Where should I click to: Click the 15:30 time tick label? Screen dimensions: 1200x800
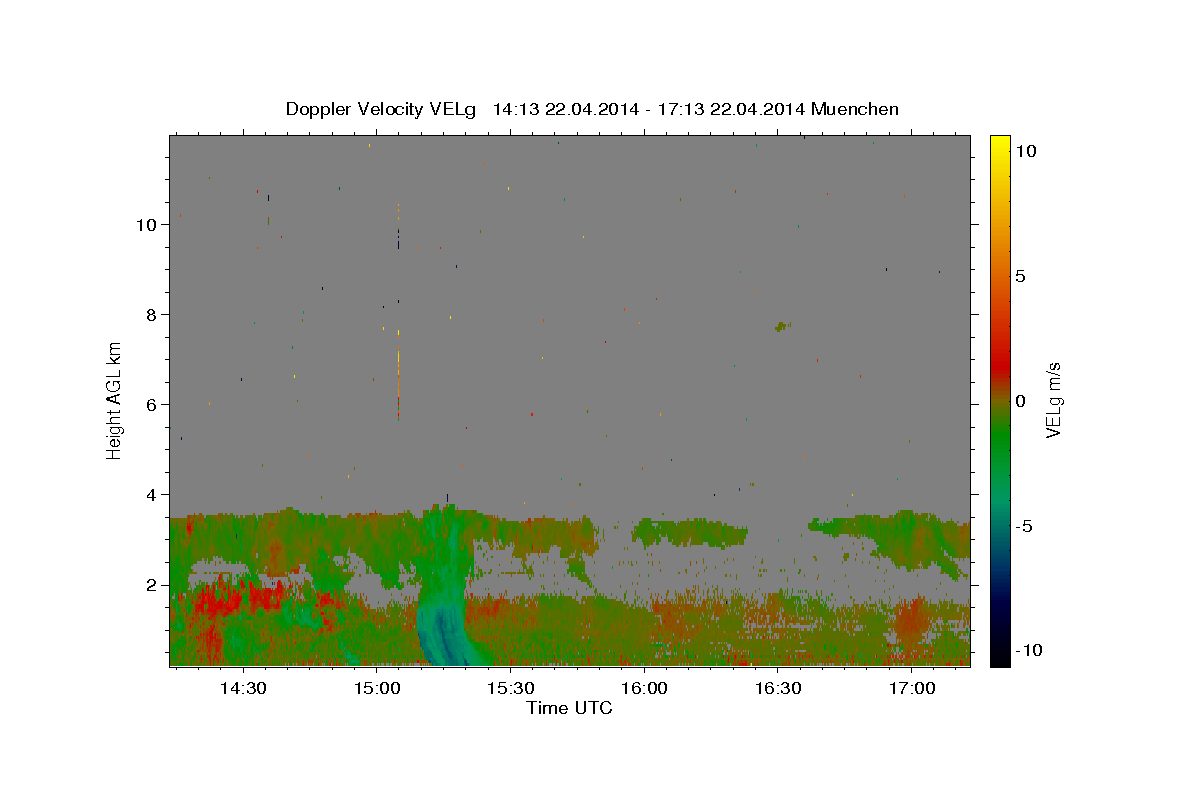(510, 688)
